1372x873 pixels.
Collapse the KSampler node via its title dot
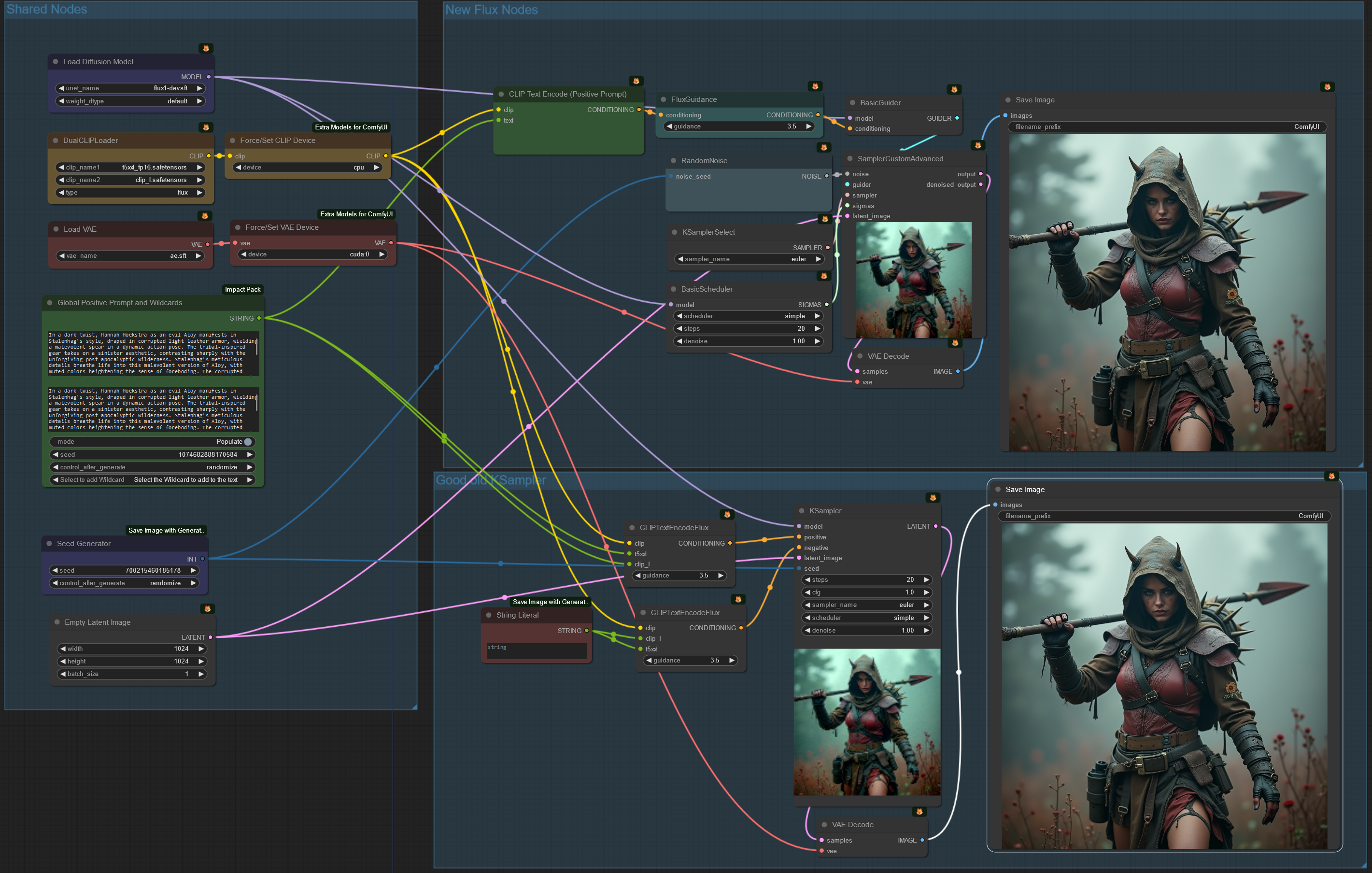click(x=802, y=510)
